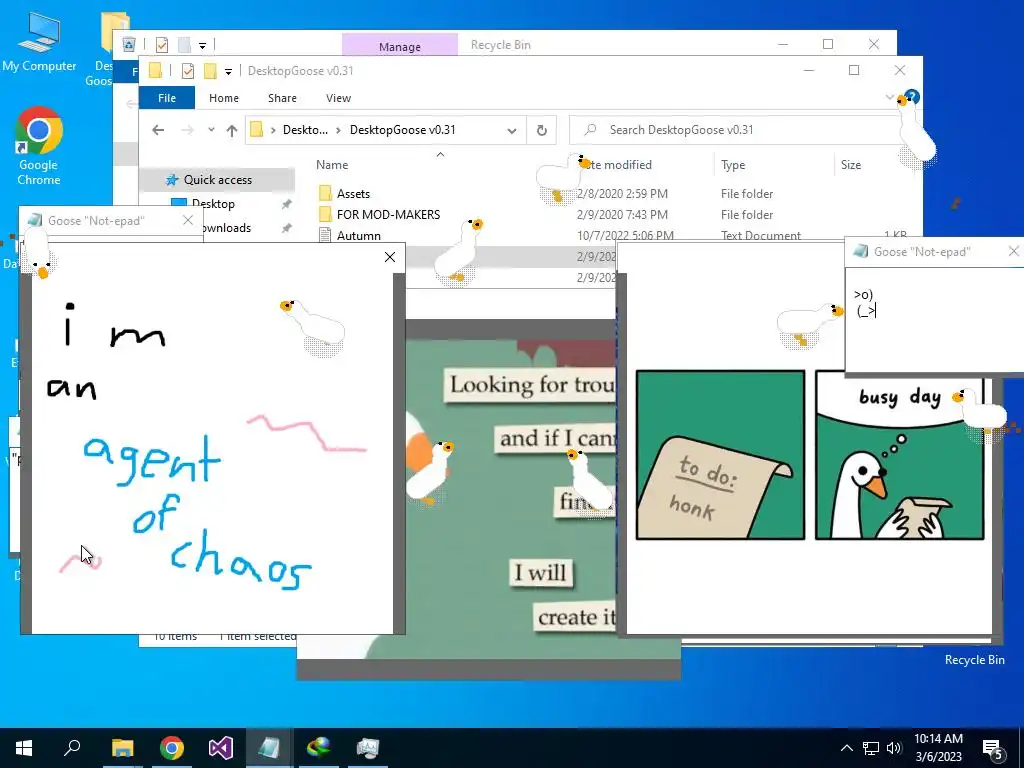Open the globe download manager taskbar icon
Viewport: 1024px width, 768px height.
(x=319, y=748)
